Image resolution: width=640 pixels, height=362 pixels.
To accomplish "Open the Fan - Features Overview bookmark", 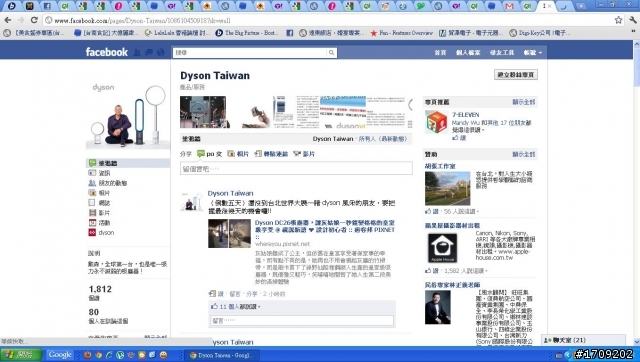I will click(401, 33).
